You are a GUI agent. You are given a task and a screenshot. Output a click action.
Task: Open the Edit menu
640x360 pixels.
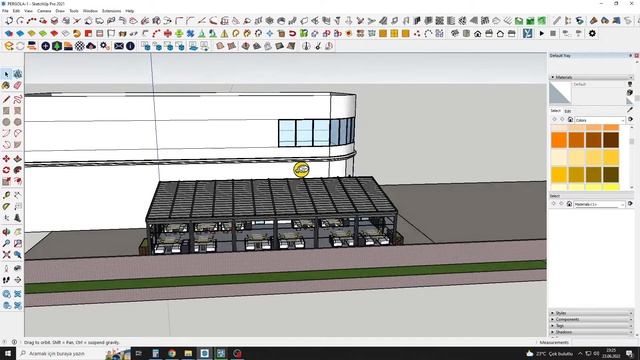point(16,11)
